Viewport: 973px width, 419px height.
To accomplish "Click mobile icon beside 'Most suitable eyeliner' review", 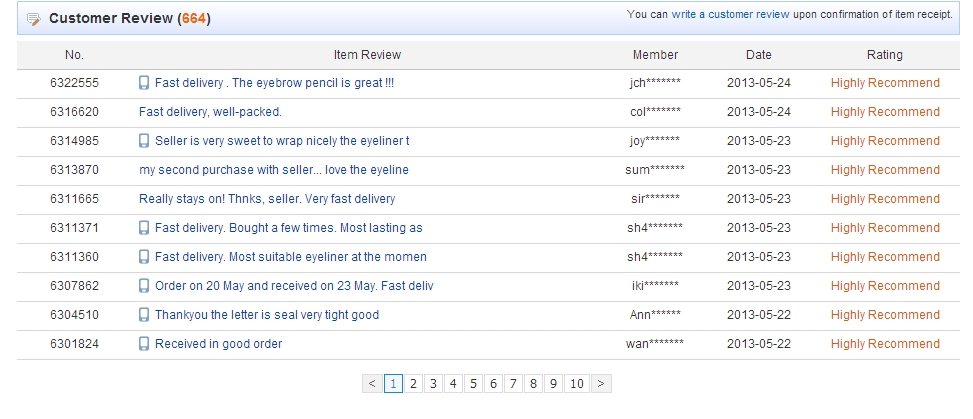I will [x=144, y=257].
